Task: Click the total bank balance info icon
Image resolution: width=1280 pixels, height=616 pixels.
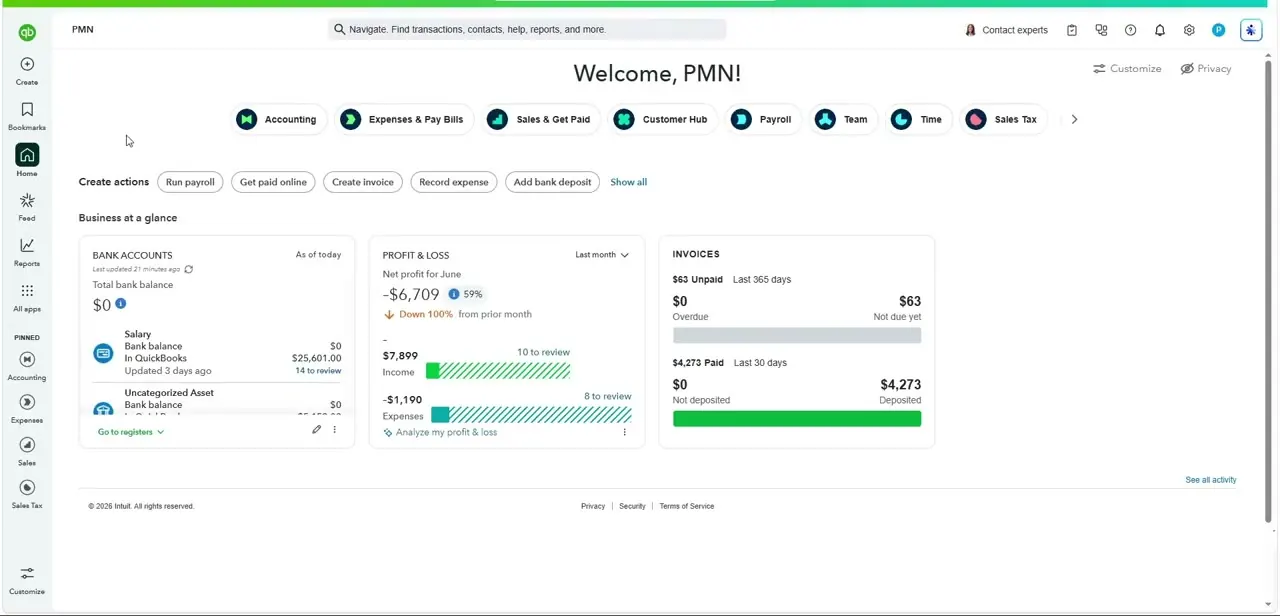Action: click(x=120, y=304)
